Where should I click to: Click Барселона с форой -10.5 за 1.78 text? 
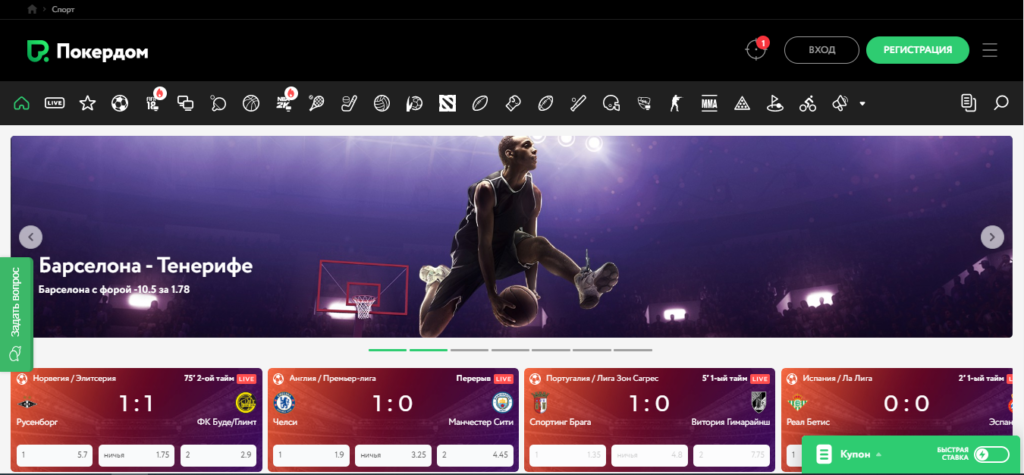114,289
